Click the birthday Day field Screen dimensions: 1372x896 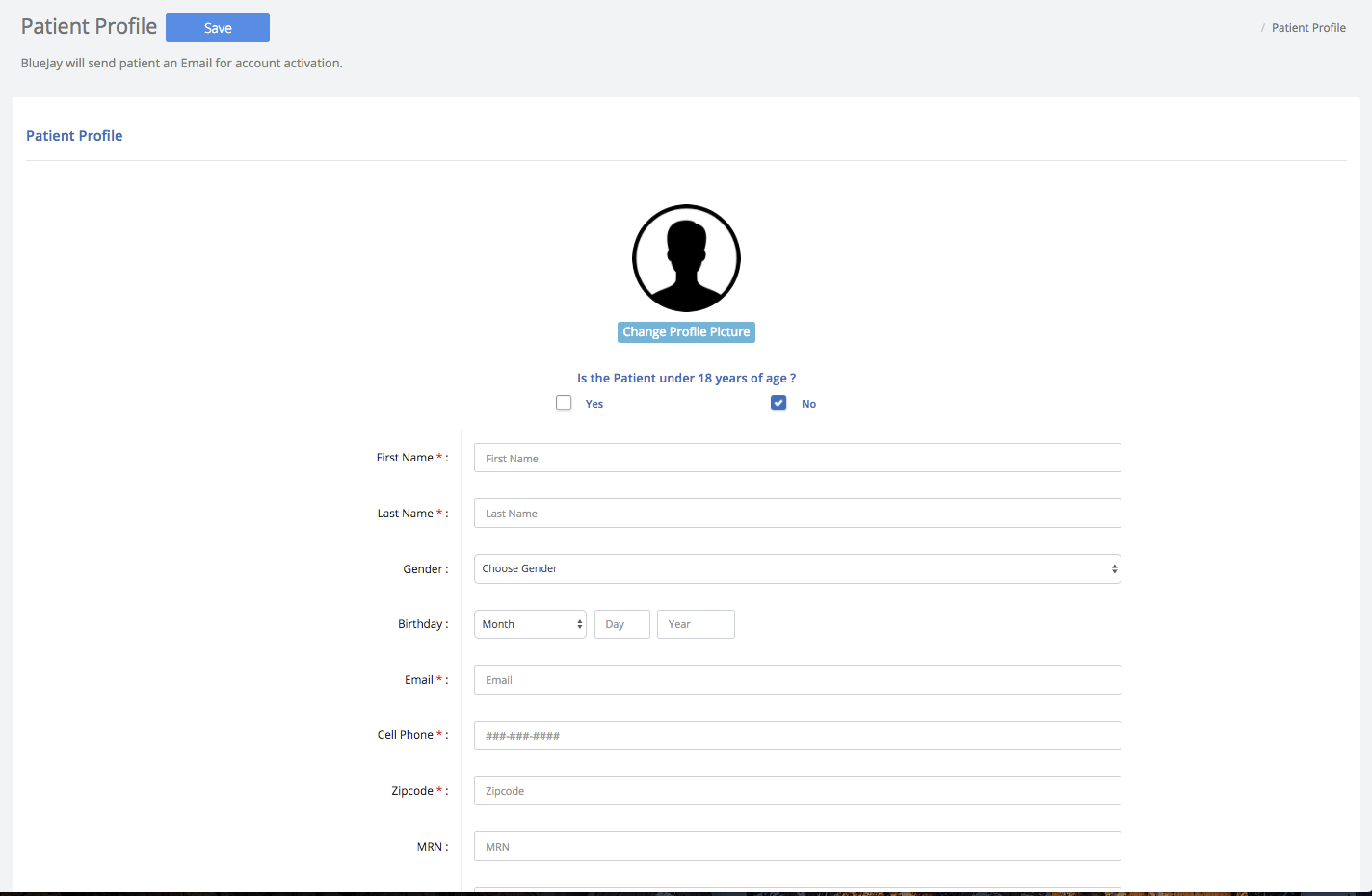(x=622, y=624)
